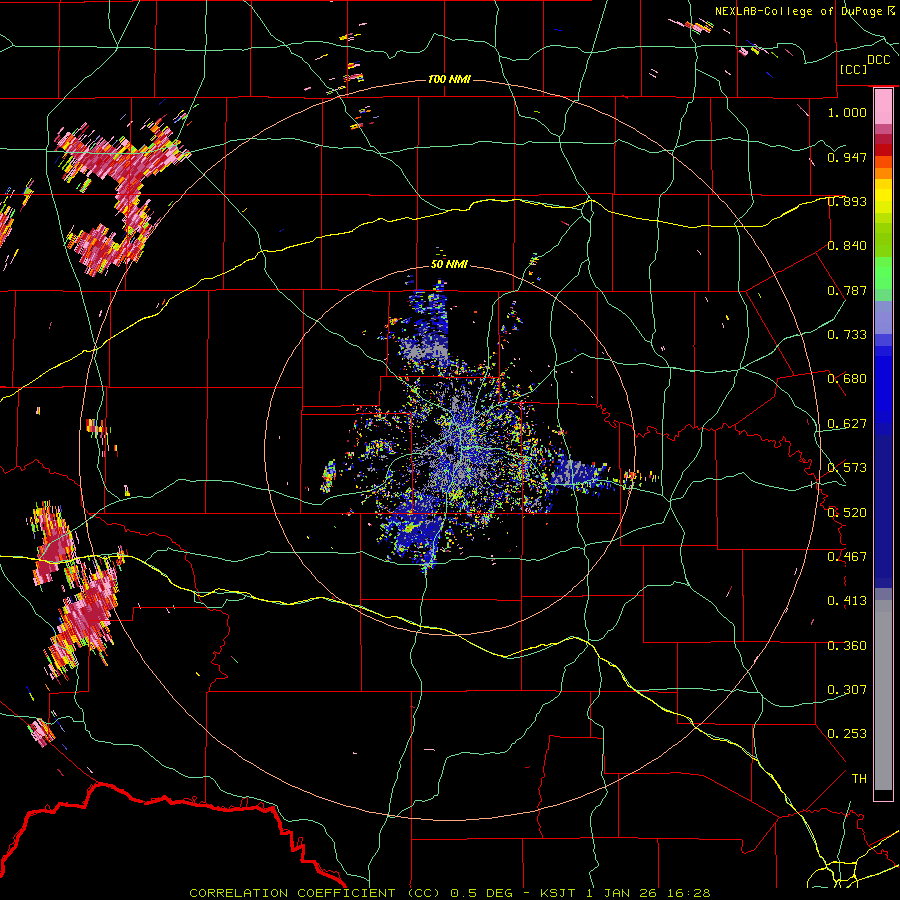This screenshot has width=900, height=900.
Task: Select the 0.787 scale value
Action: pyautogui.click(x=847, y=290)
